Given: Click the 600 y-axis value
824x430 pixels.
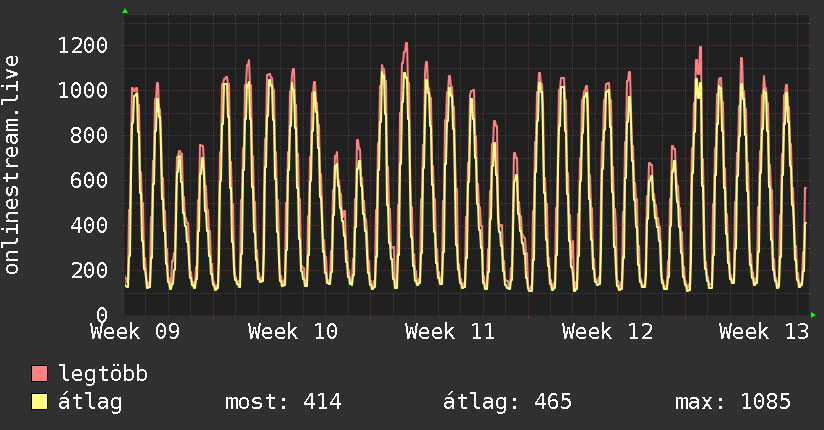Looking at the screenshot, I should 89,180.
